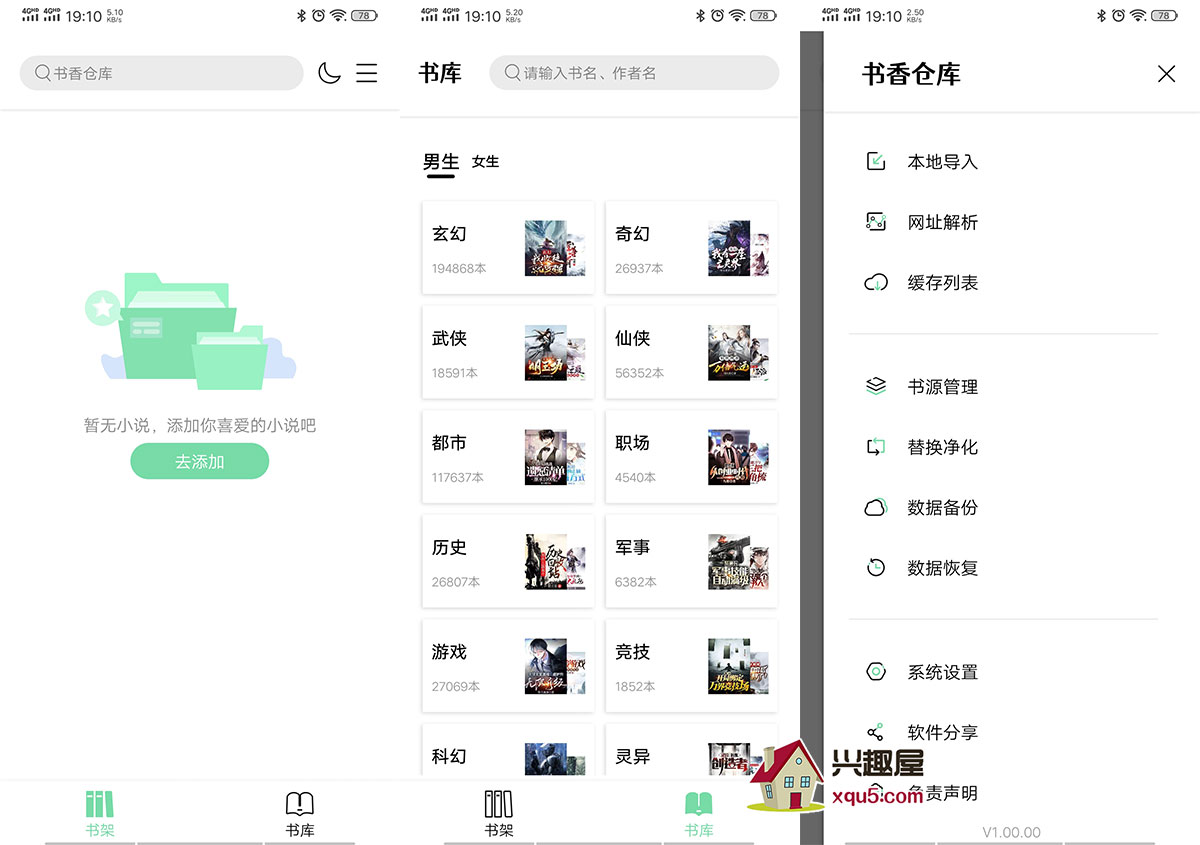Click the 数据恢复 restore icon
The height and width of the screenshot is (845, 1200).
point(876,567)
